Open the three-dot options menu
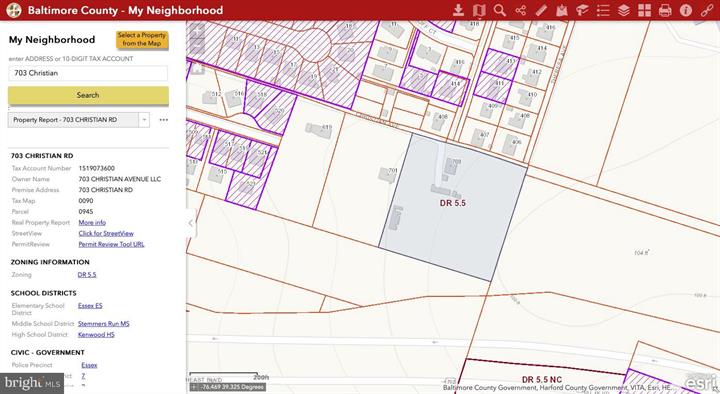720x394 pixels. (163, 120)
